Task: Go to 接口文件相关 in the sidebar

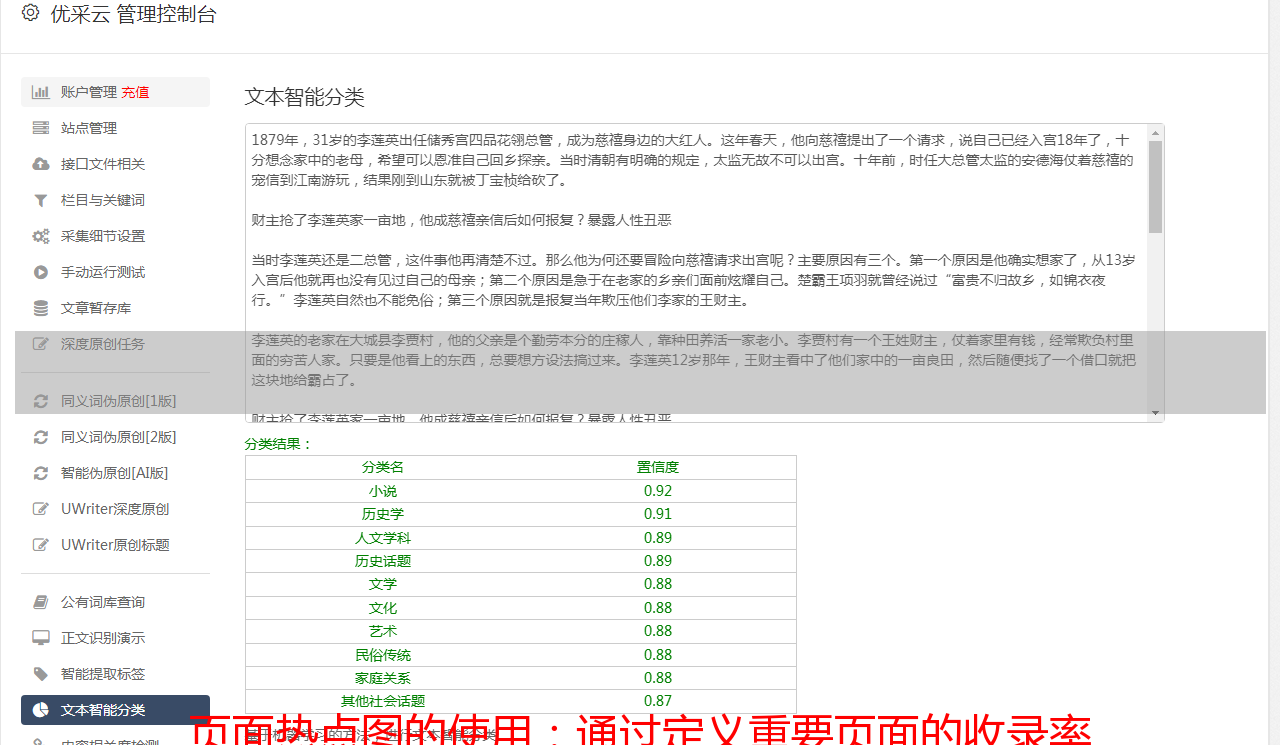Action: pos(115,164)
